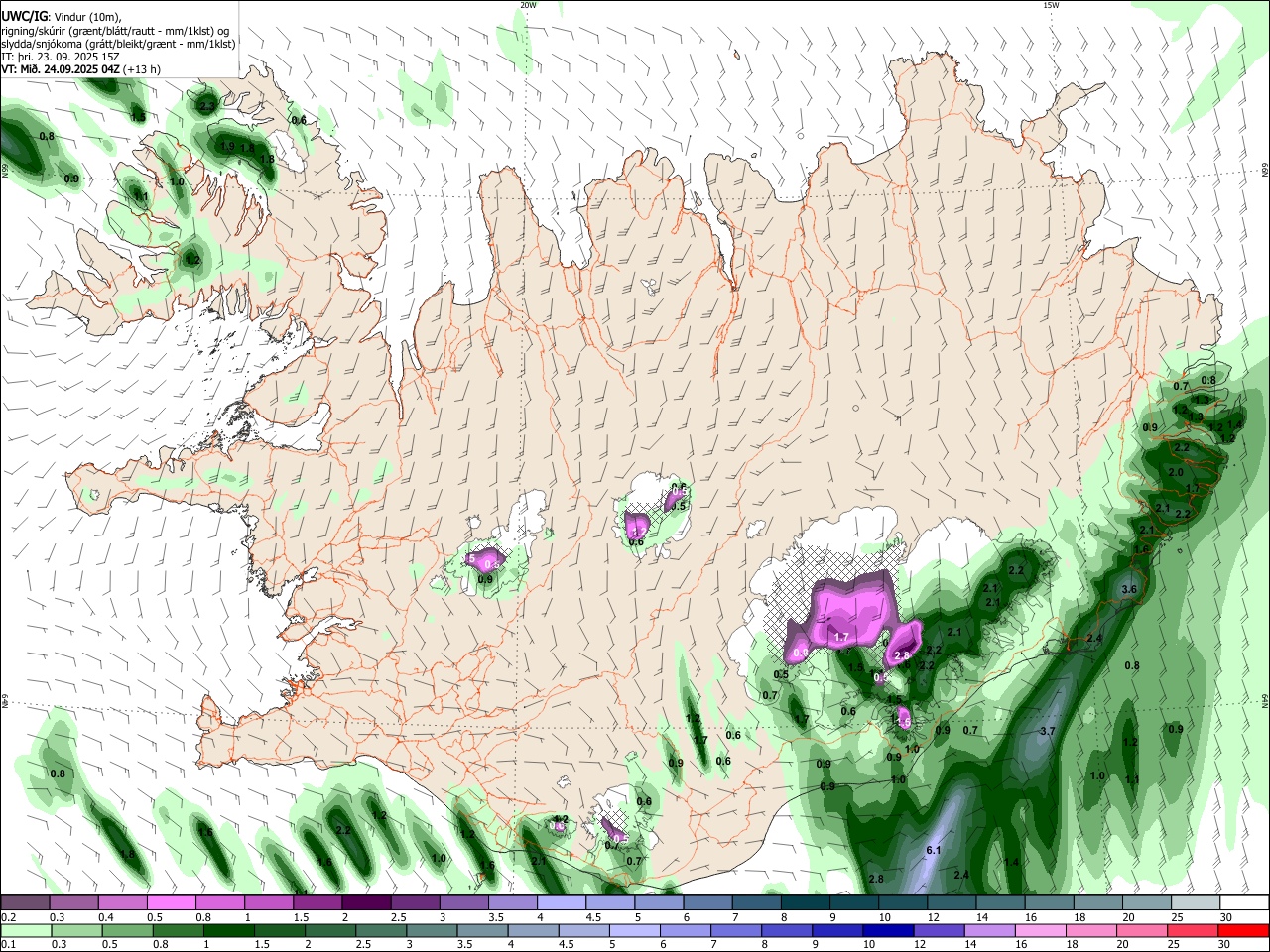This screenshot has height=952, width=1270.
Task: Click the 30 label in the rain legend
Action: [1226, 945]
